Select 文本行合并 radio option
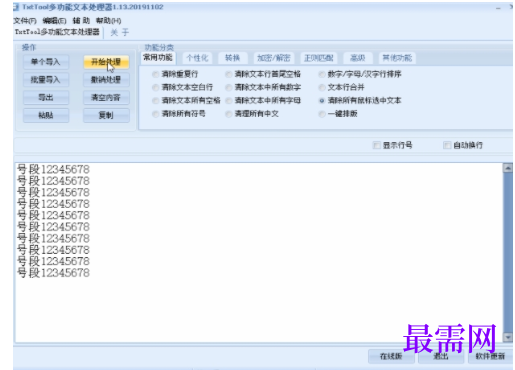This screenshot has width=515, height=370. coord(342,87)
